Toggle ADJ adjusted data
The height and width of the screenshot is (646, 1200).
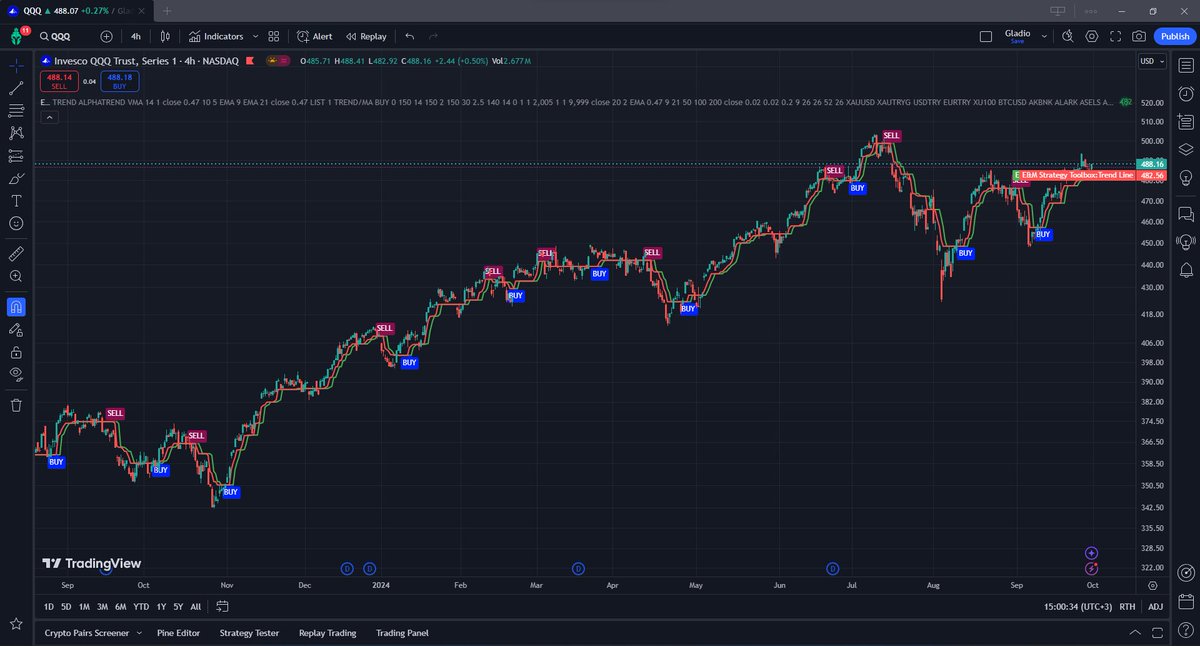coord(1155,607)
